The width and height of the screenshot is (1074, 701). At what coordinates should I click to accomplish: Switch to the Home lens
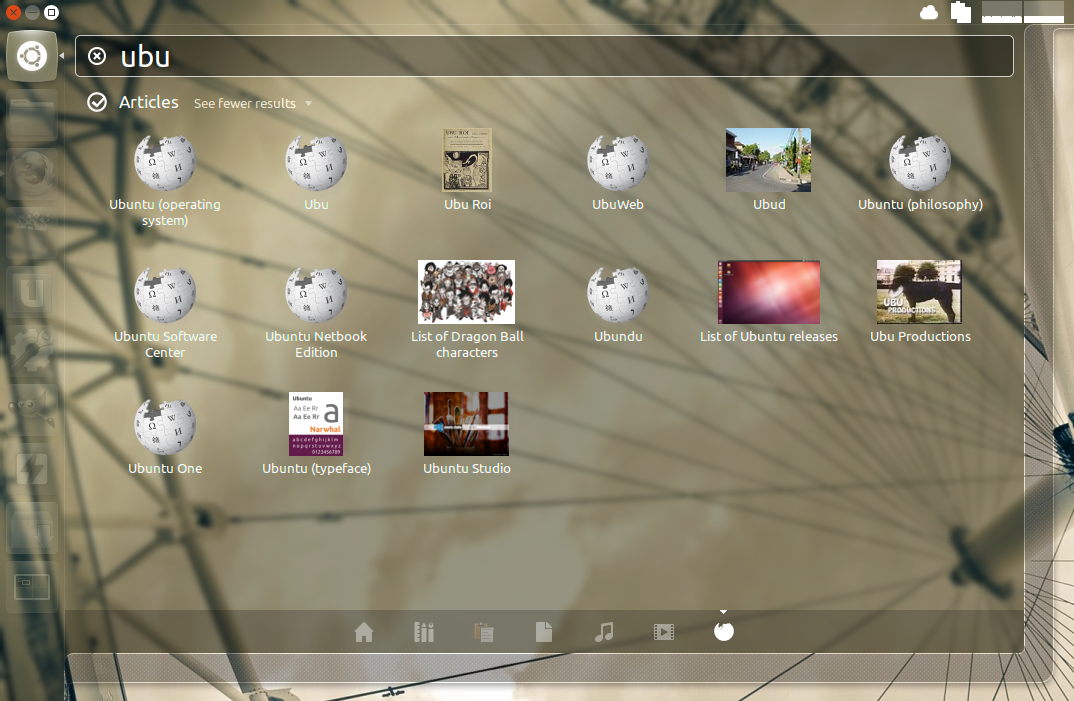(x=364, y=632)
